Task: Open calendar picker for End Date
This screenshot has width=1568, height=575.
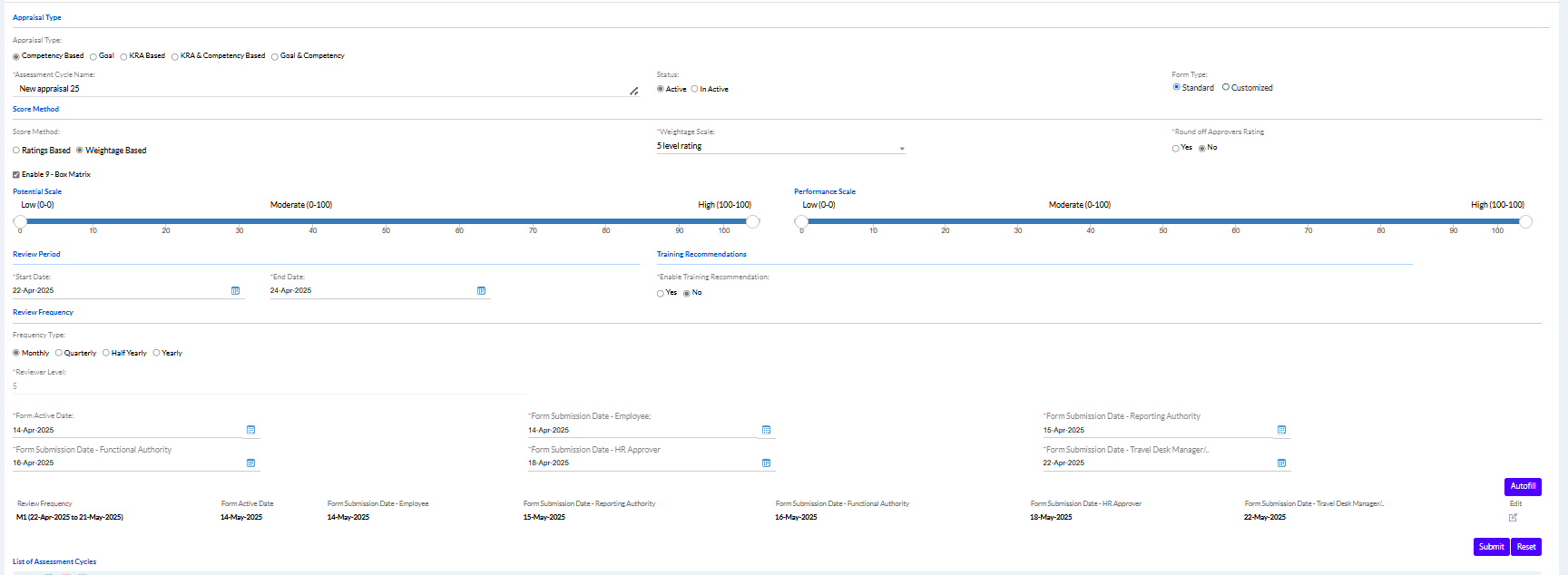Action: pos(481,291)
